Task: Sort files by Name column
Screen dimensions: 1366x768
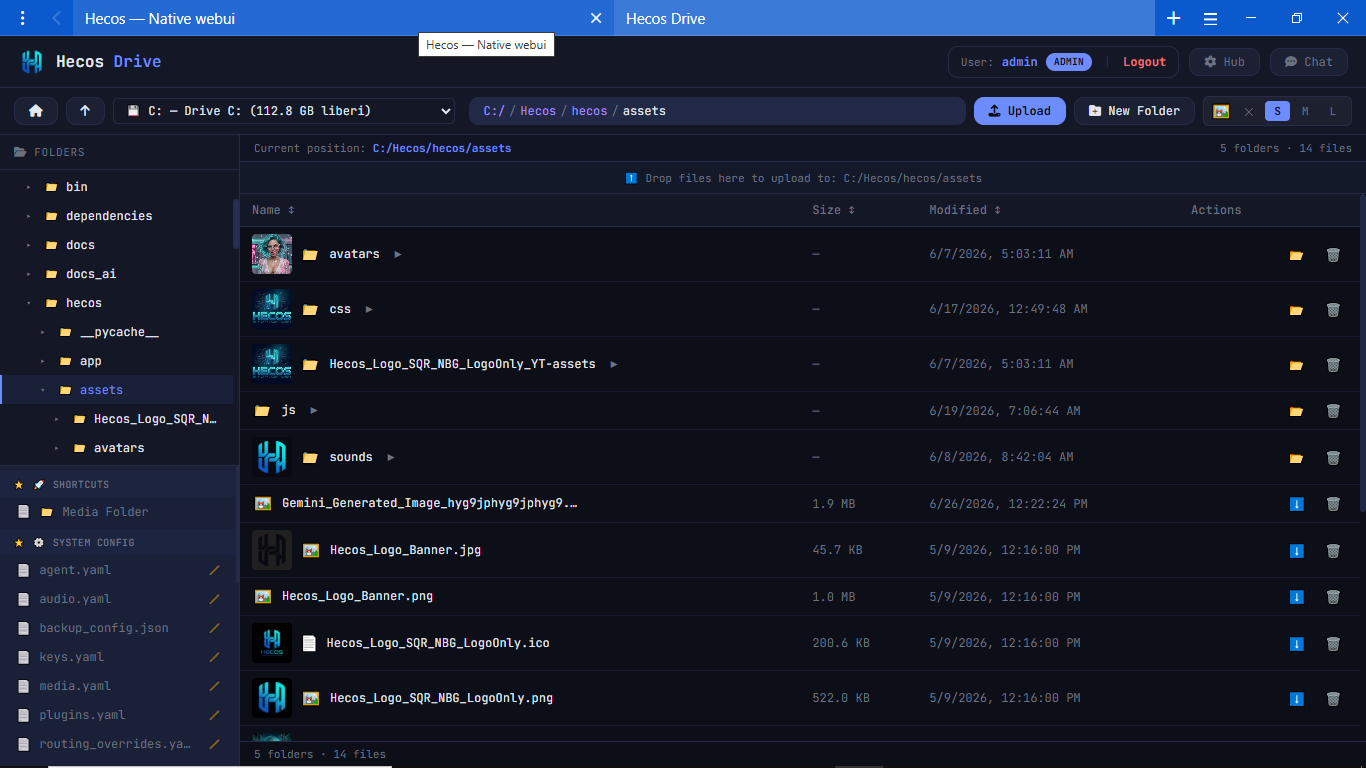Action: point(273,210)
